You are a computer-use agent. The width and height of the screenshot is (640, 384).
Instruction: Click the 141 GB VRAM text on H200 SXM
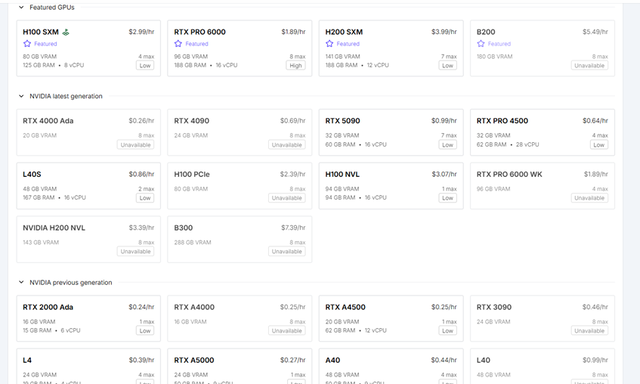[342, 57]
